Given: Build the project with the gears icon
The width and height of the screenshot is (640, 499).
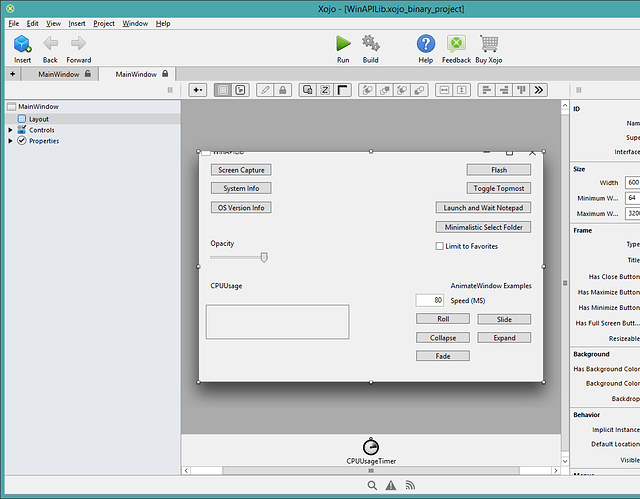Looking at the screenshot, I should click(371, 43).
